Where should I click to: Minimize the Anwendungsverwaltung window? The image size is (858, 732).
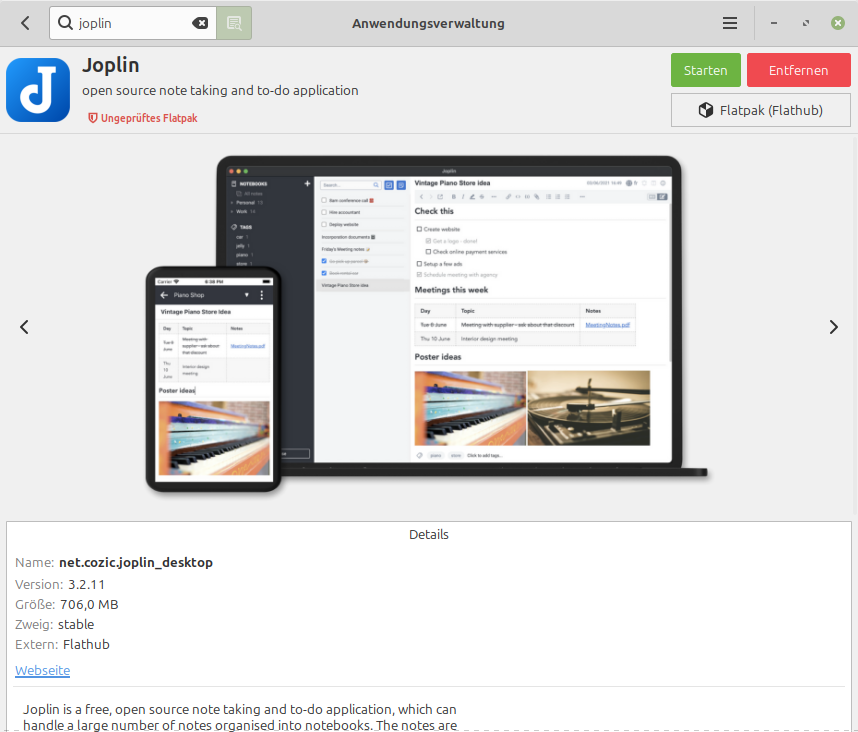tap(774, 23)
